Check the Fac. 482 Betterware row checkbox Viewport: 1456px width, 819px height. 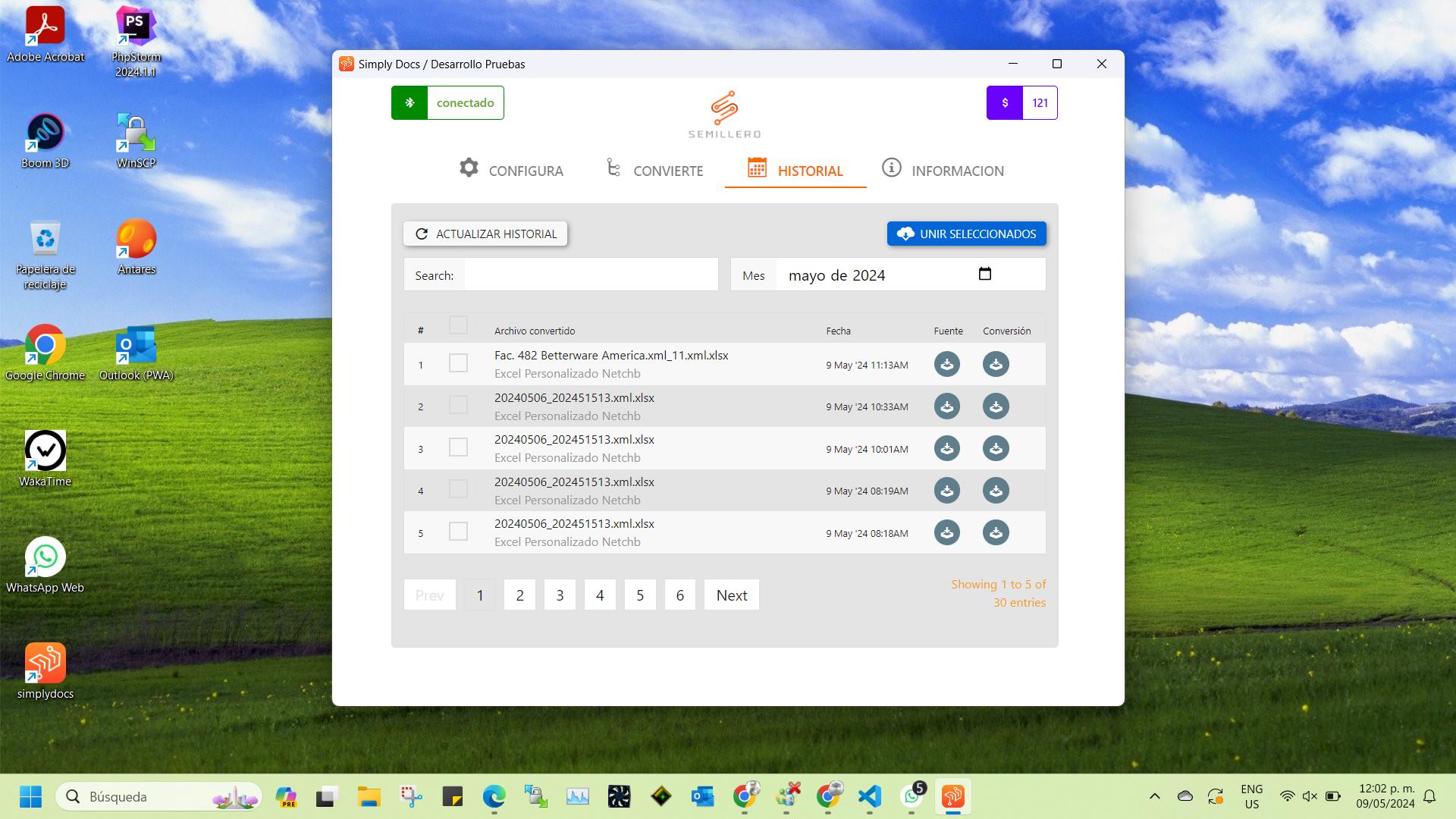tap(458, 363)
